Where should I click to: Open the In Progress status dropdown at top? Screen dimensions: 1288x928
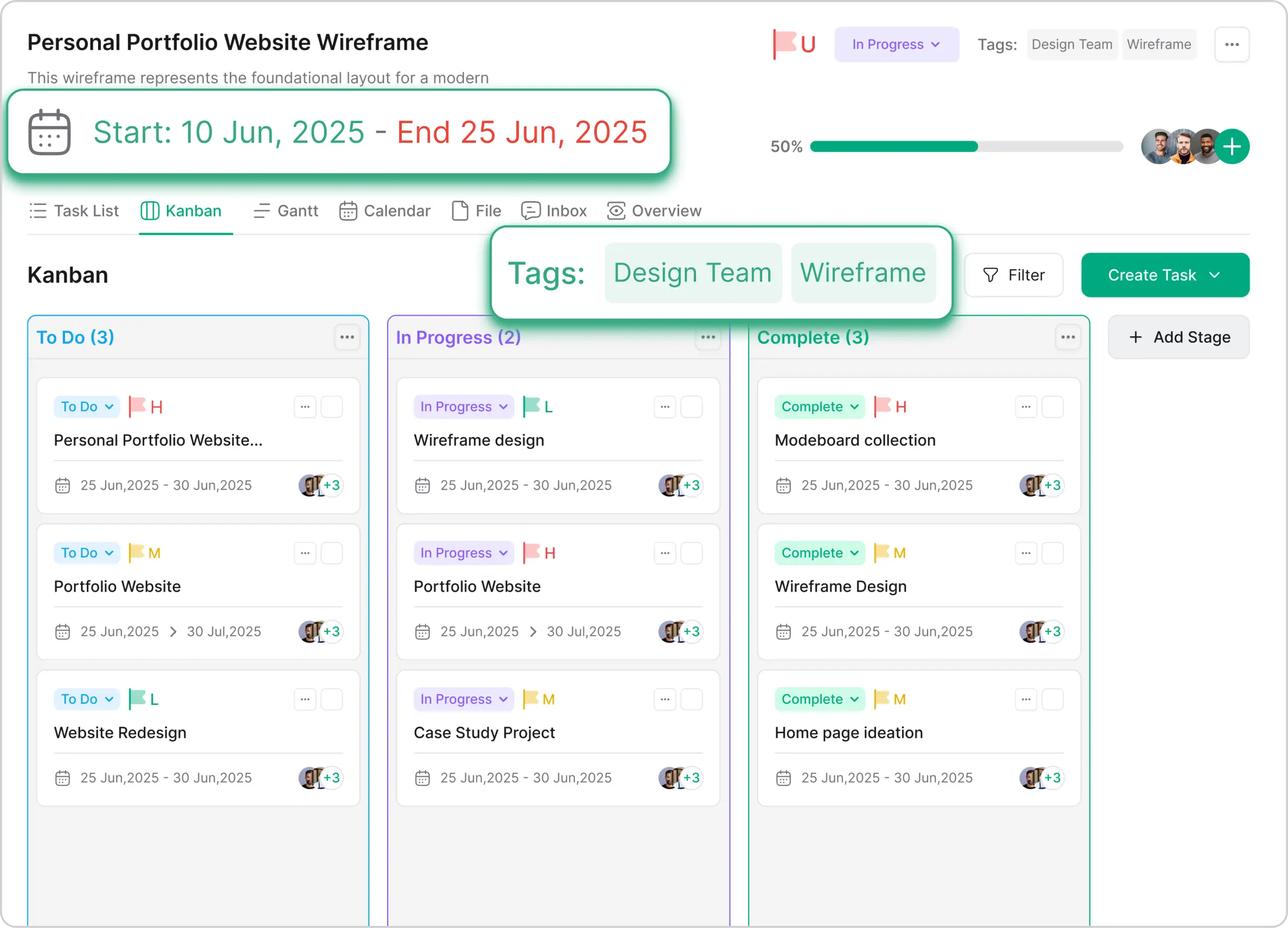pyautogui.click(x=896, y=44)
